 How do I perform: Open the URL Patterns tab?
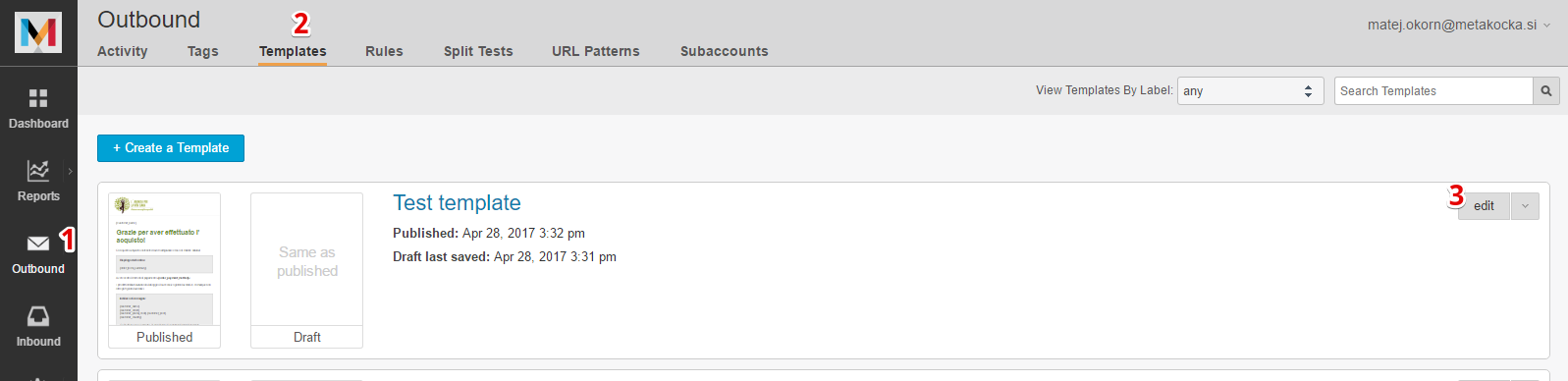point(596,51)
